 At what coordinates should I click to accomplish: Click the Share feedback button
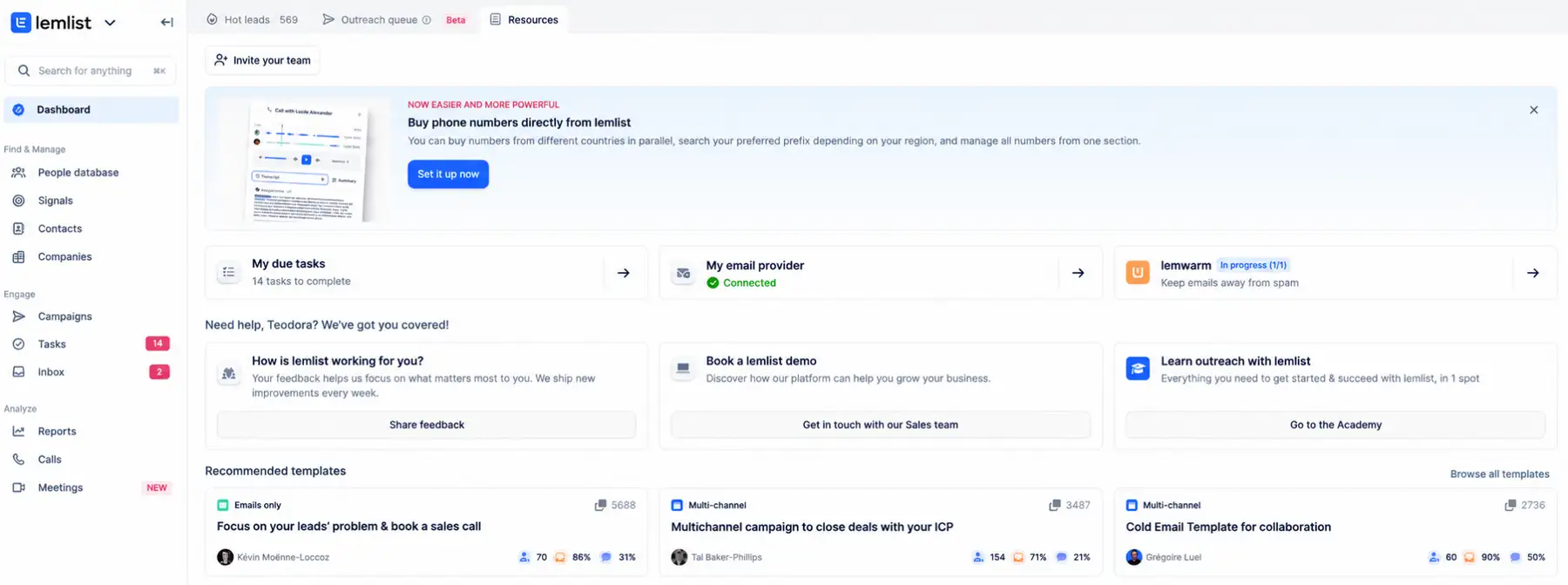[x=427, y=425]
